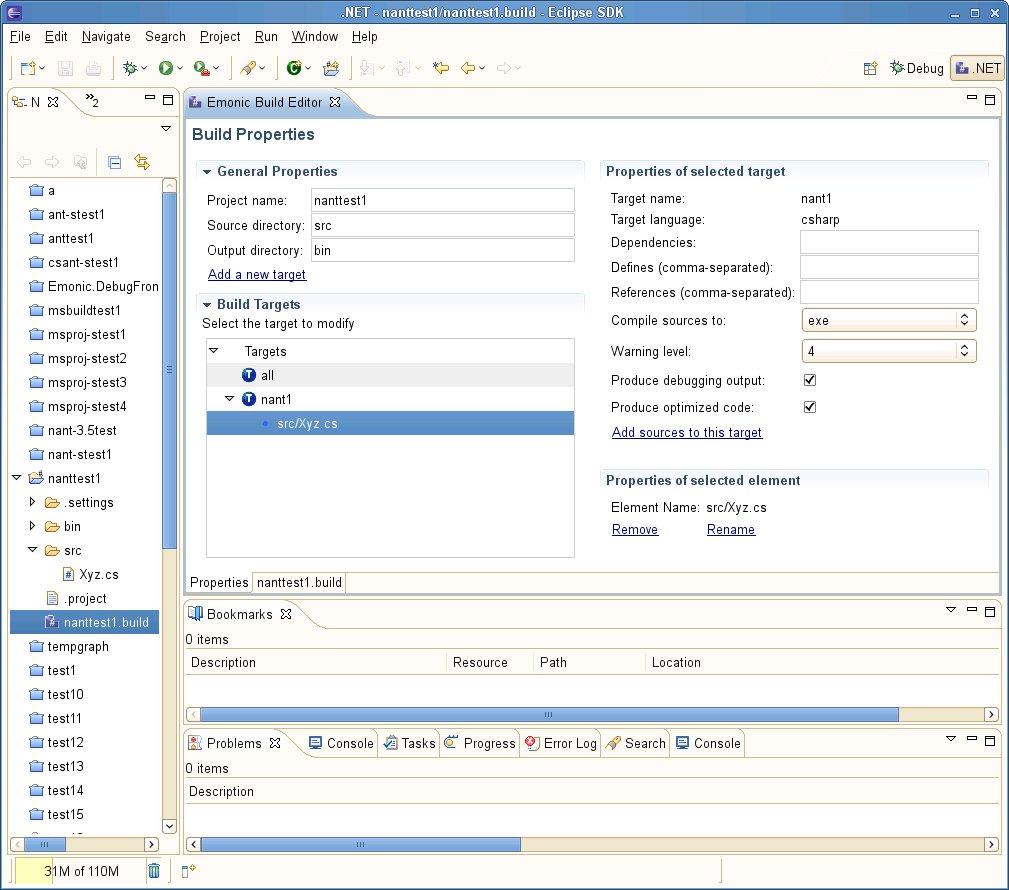1009x890 pixels.
Task: Click the Project name input field
Action: coord(442,201)
